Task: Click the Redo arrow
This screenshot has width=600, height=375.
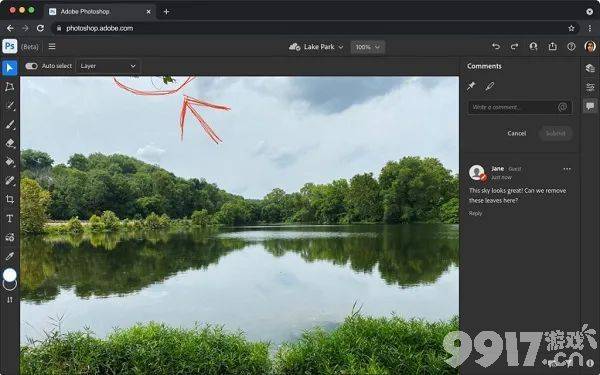Action: [514, 46]
